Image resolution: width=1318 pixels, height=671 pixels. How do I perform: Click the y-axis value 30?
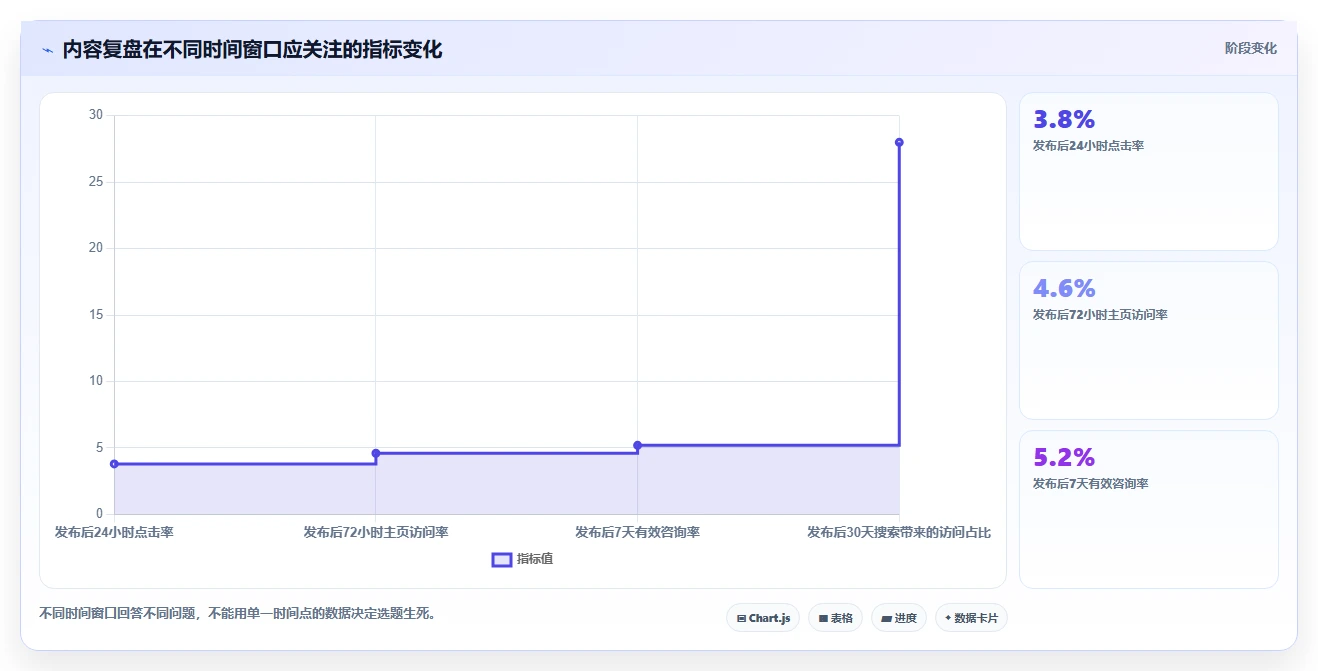click(96, 115)
